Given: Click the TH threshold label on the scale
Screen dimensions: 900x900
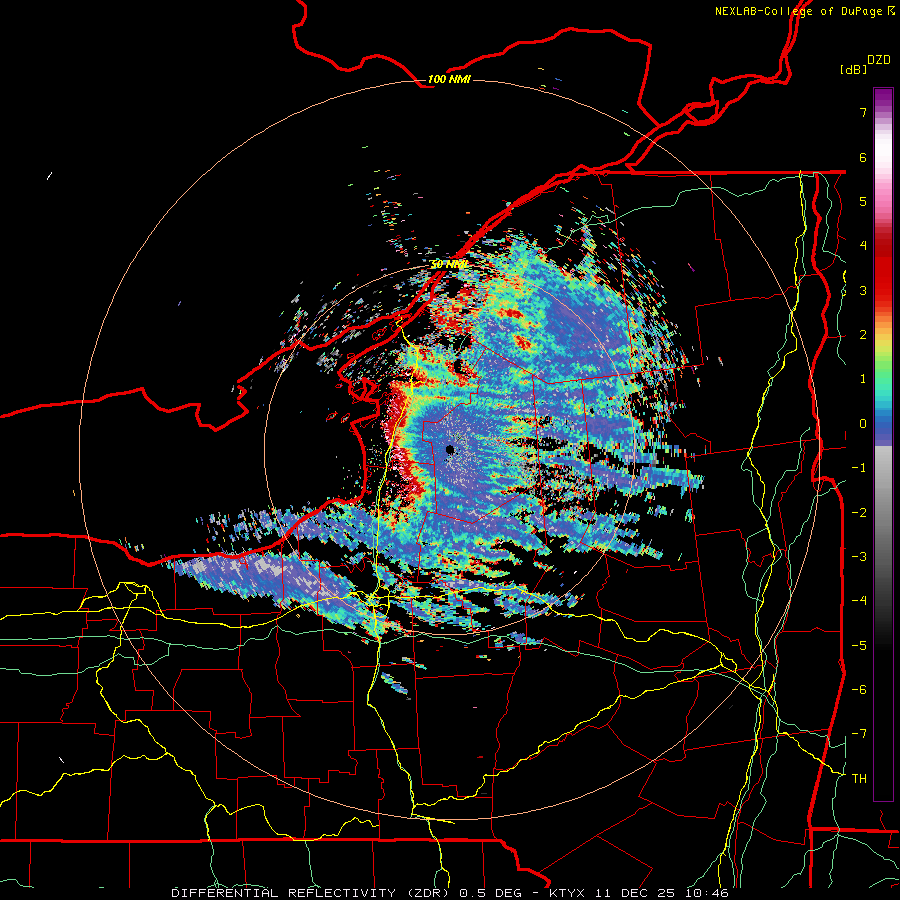Looking at the screenshot, I should (859, 779).
